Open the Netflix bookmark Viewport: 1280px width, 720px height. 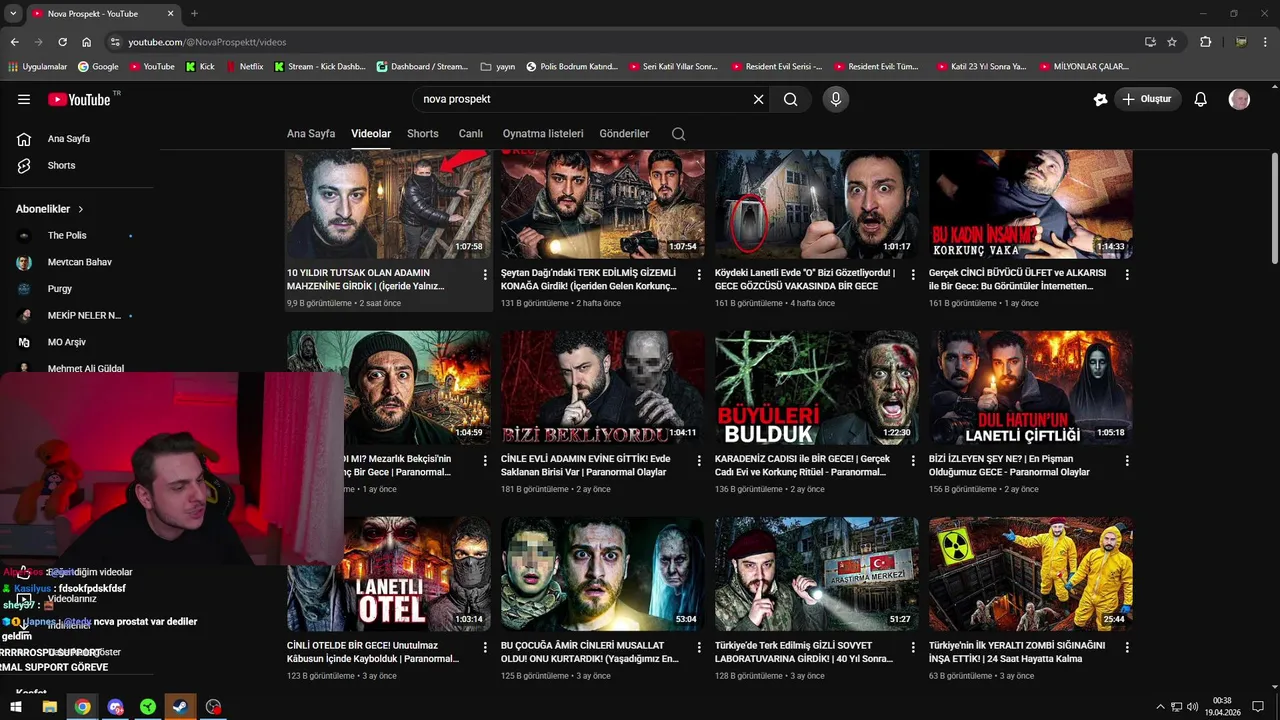(x=244, y=67)
